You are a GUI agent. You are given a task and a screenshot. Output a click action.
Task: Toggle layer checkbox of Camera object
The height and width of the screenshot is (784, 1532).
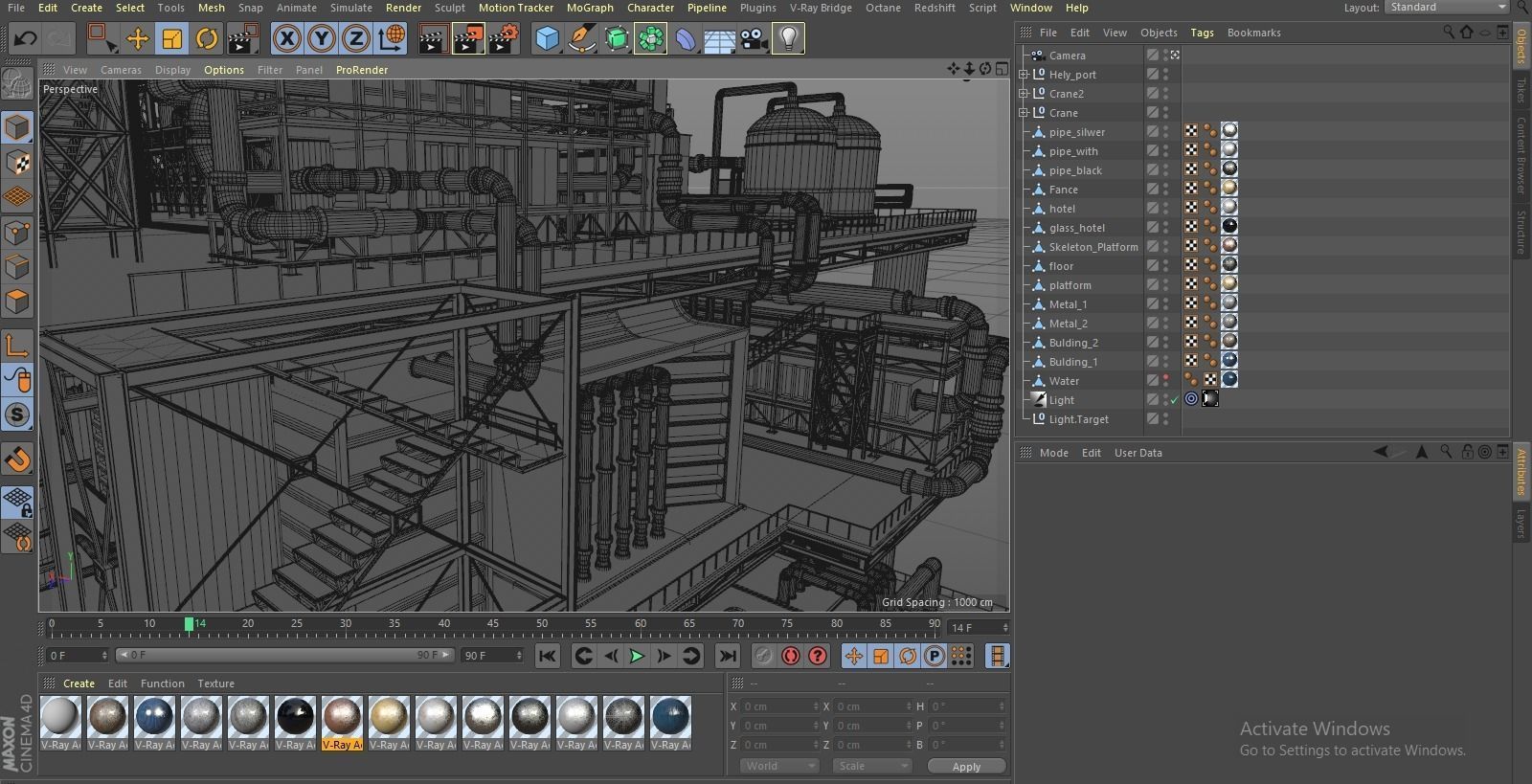tap(1153, 56)
